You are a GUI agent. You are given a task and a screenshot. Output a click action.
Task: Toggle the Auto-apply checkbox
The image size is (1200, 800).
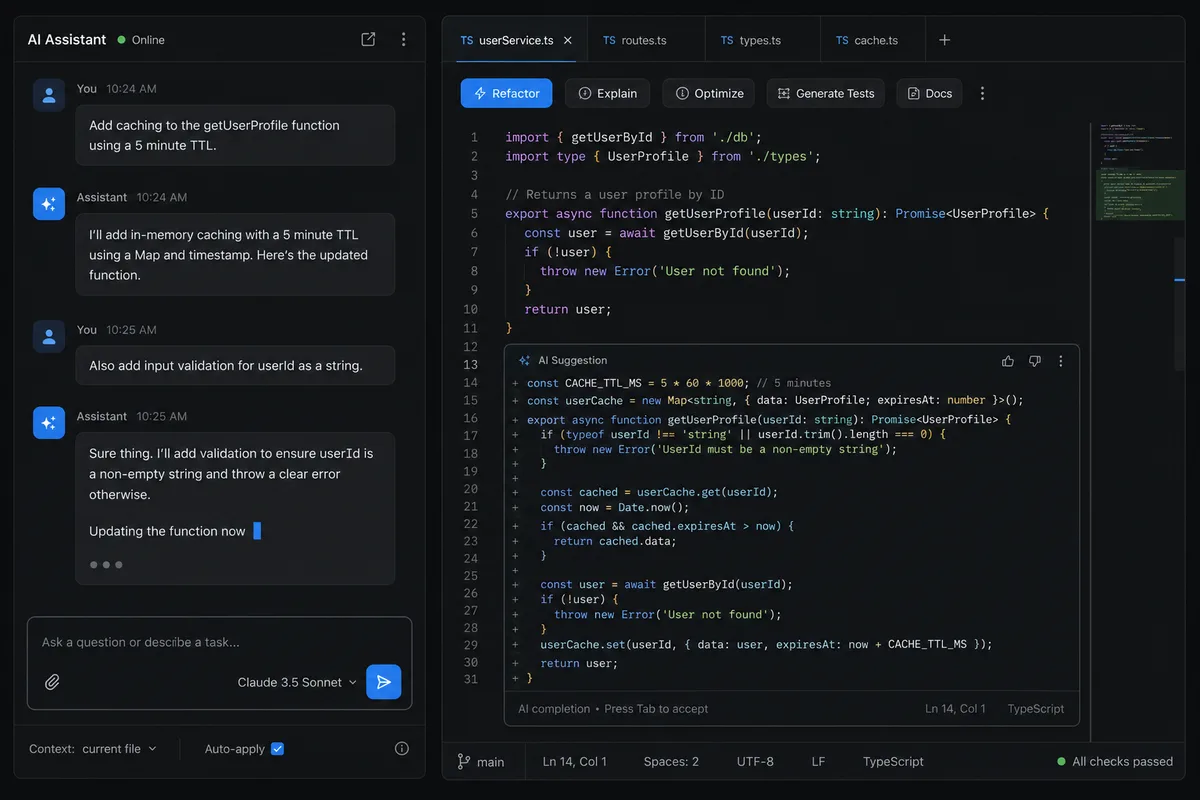(278, 748)
